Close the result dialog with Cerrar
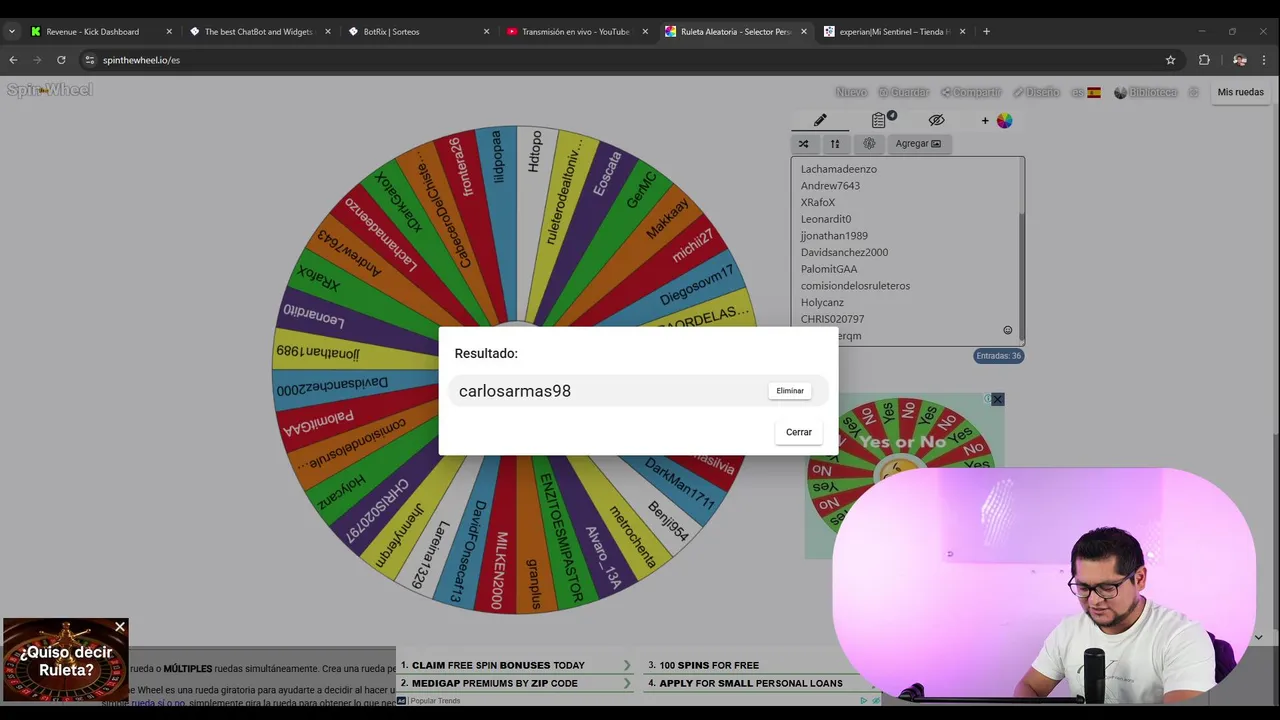The width and height of the screenshot is (1280, 720). pos(798,432)
